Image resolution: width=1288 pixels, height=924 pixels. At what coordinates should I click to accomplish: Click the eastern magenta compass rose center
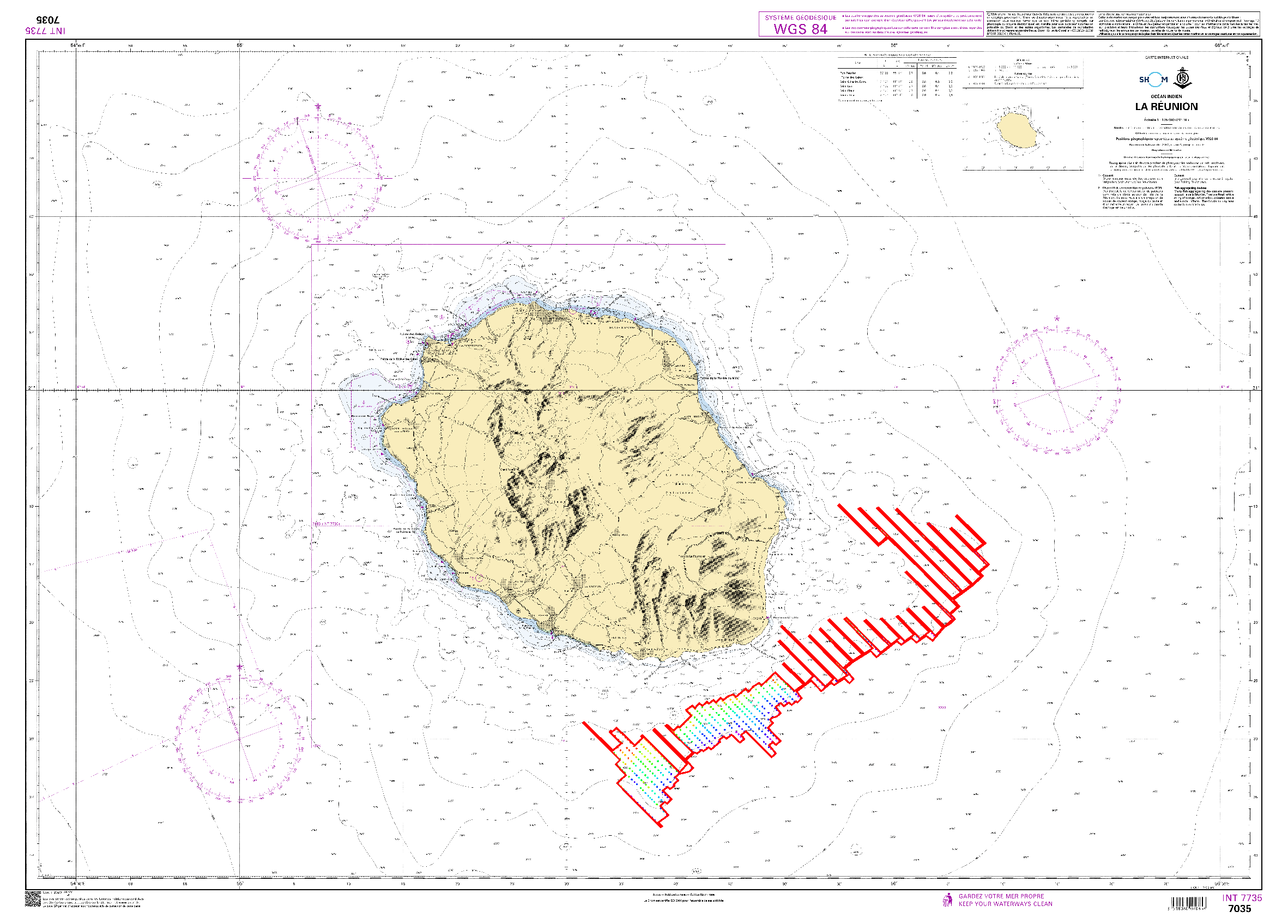(x=1057, y=390)
